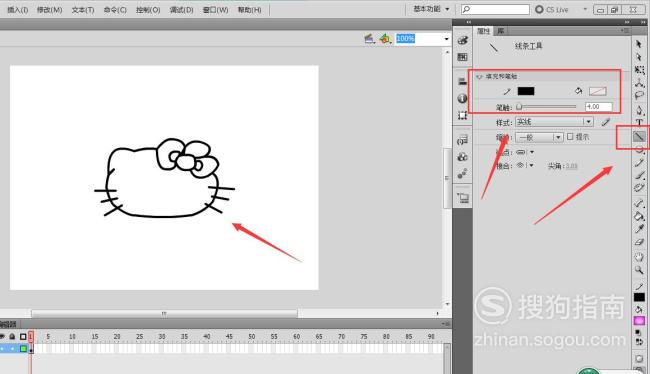Select the Deco tool

point(639,188)
